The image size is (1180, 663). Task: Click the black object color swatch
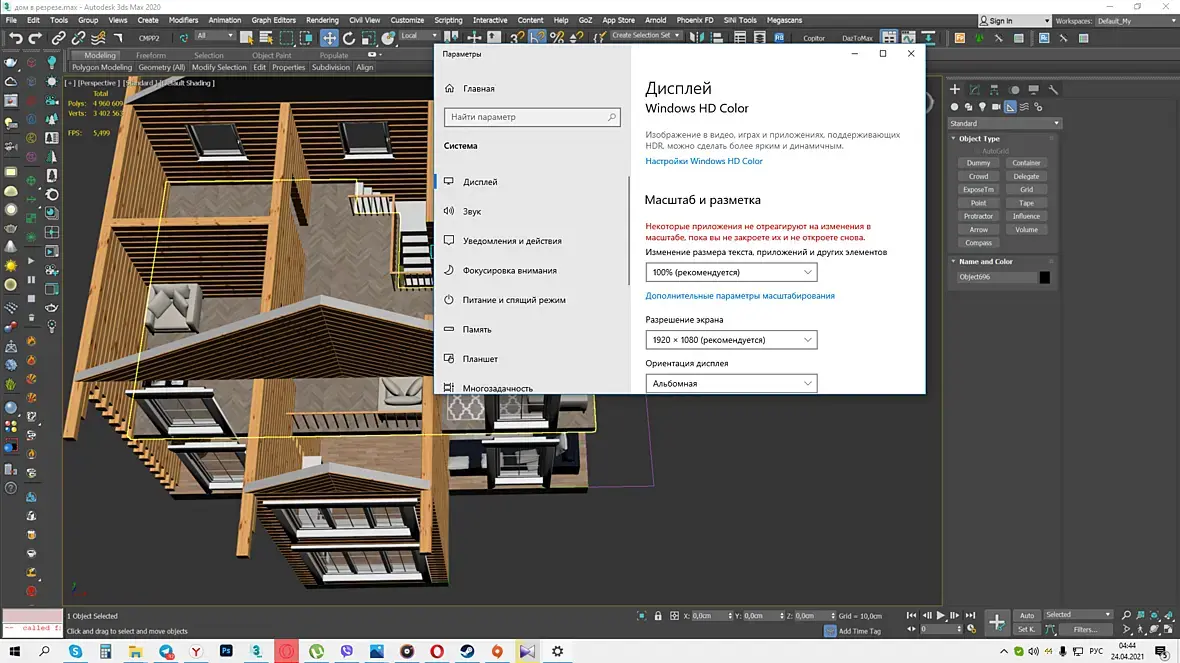tap(1045, 277)
